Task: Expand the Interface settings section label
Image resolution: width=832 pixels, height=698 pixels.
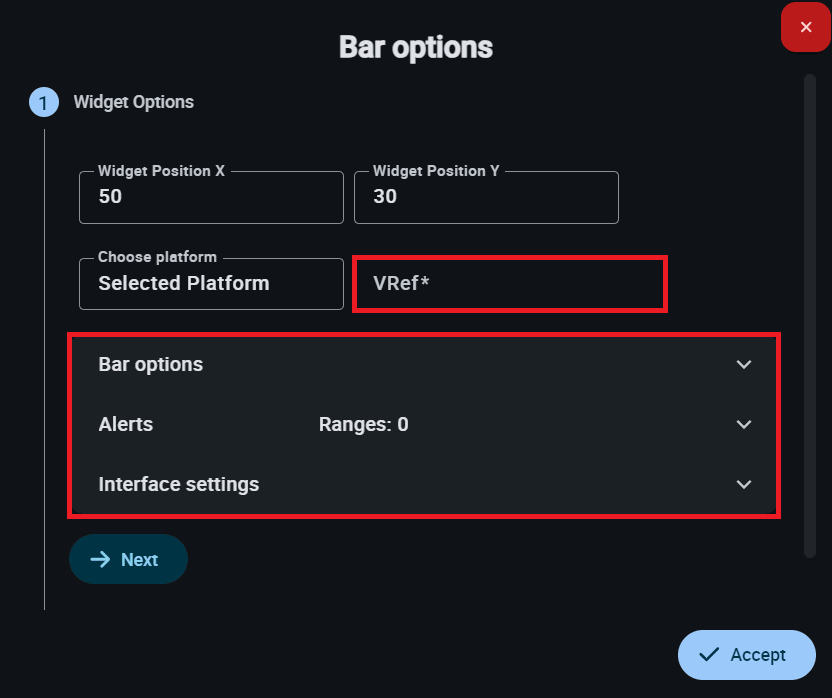Action: (179, 484)
